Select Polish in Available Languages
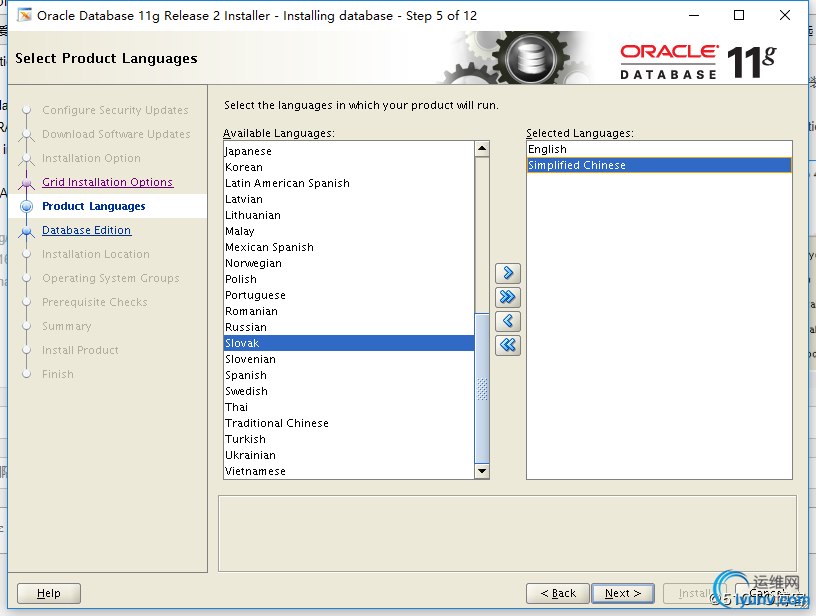 [x=349, y=279]
